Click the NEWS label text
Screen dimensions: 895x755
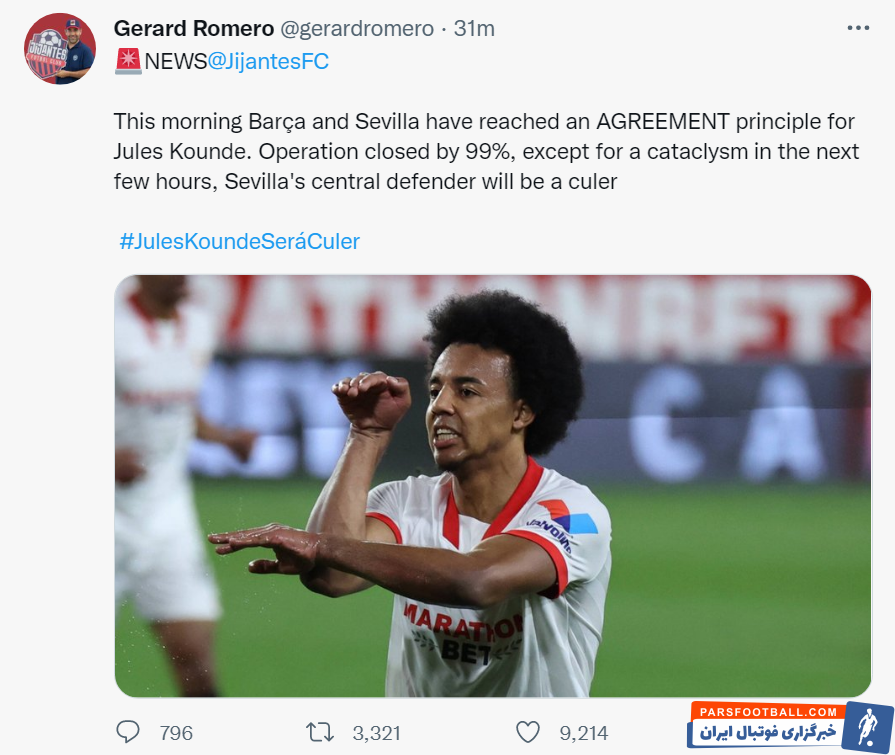click(175, 62)
